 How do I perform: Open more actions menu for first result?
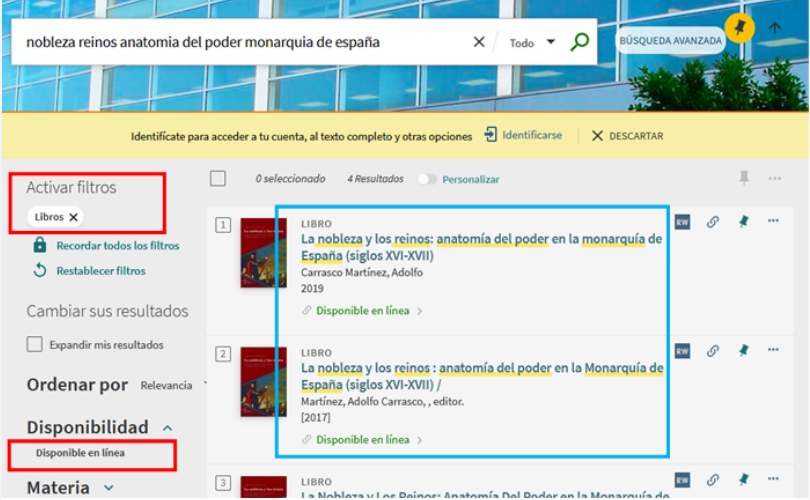tap(773, 222)
